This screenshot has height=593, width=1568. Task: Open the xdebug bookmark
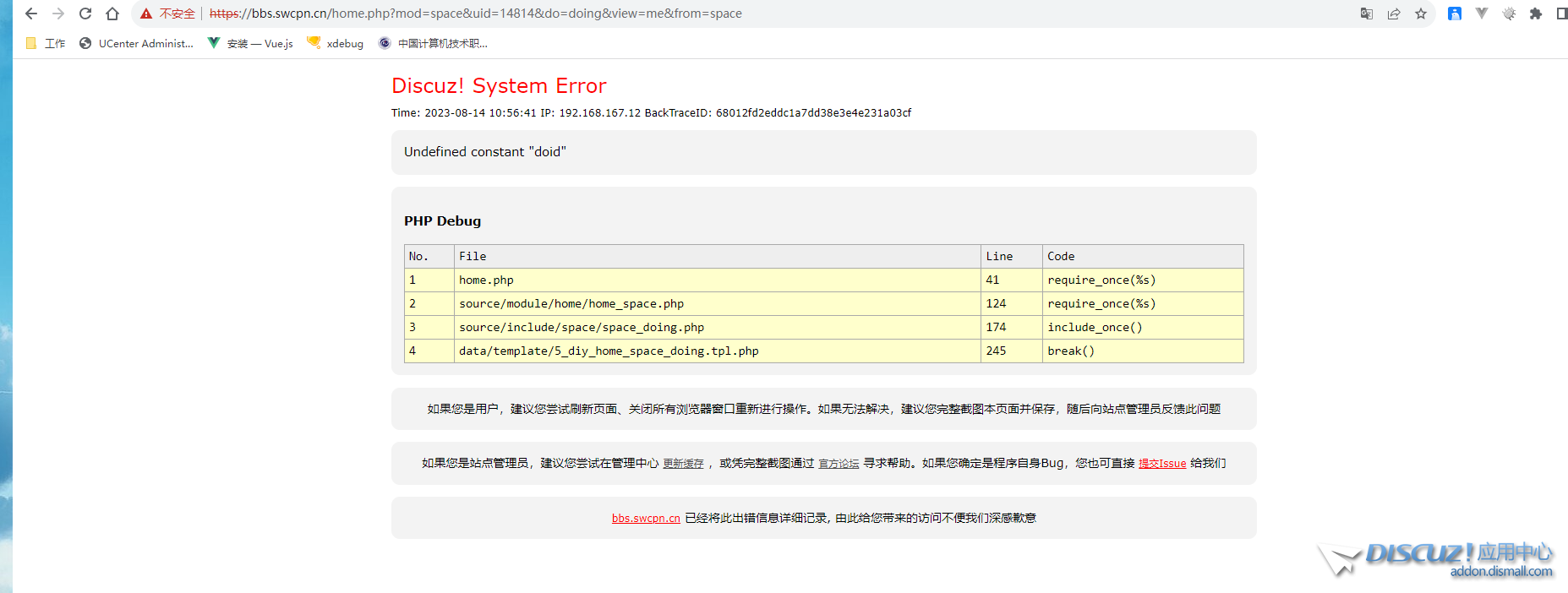336,43
